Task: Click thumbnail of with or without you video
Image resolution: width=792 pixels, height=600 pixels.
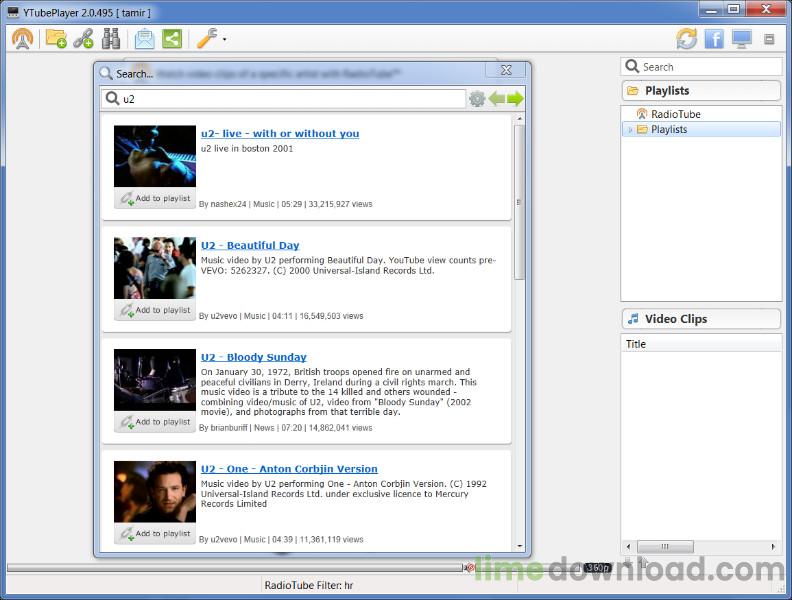Action: point(155,156)
